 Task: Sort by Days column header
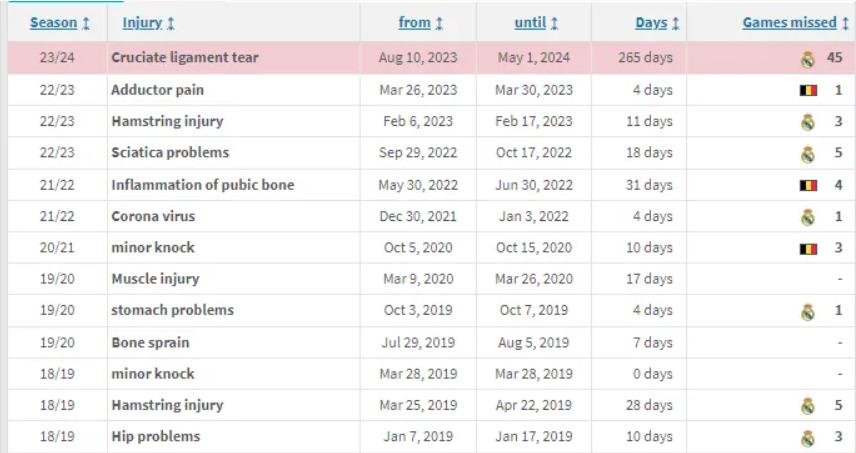pyautogui.click(x=651, y=23)
